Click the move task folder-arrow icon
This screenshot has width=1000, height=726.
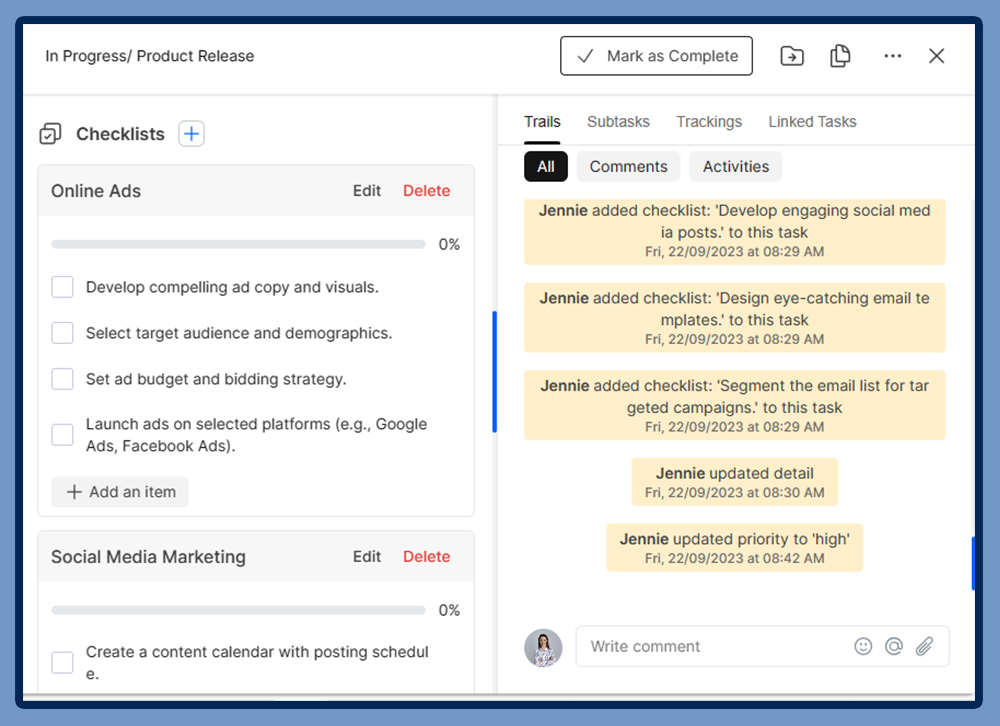(791, 56)
